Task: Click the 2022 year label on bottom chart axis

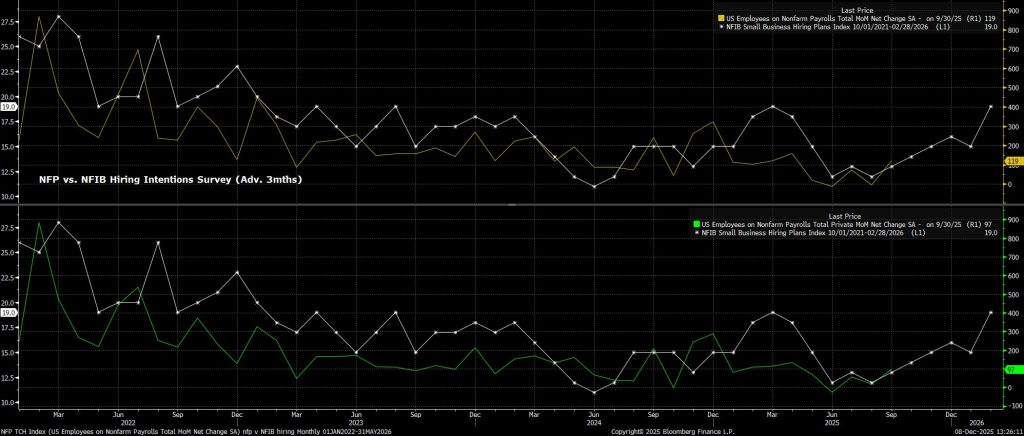Action: pos(120,421)
